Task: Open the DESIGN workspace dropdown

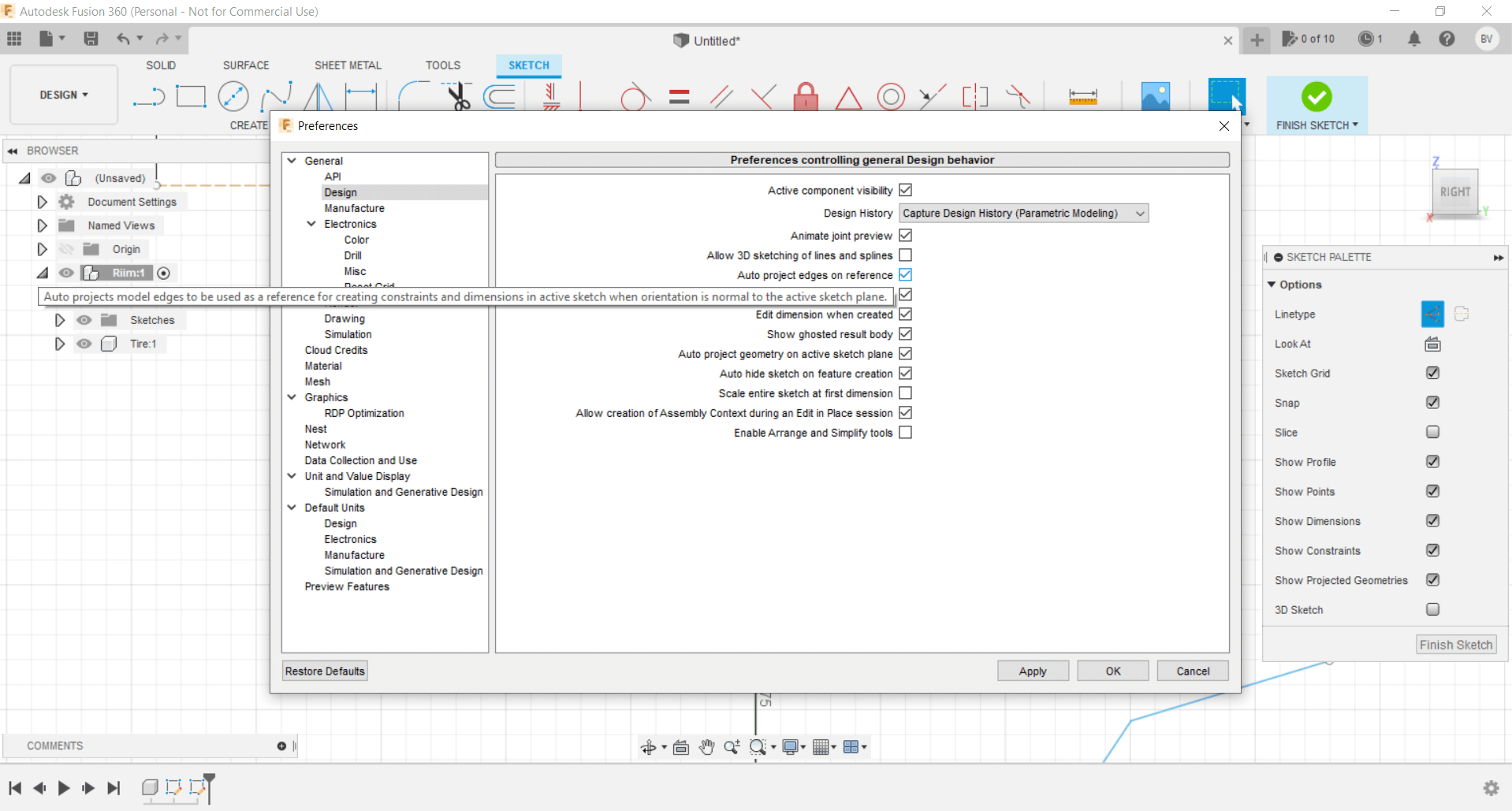Action: [64, 95]
